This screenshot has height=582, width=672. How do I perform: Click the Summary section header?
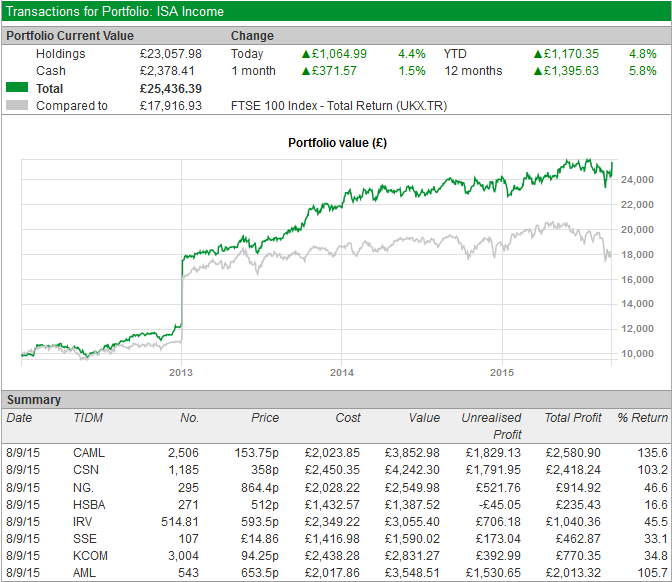pos(33,399)
